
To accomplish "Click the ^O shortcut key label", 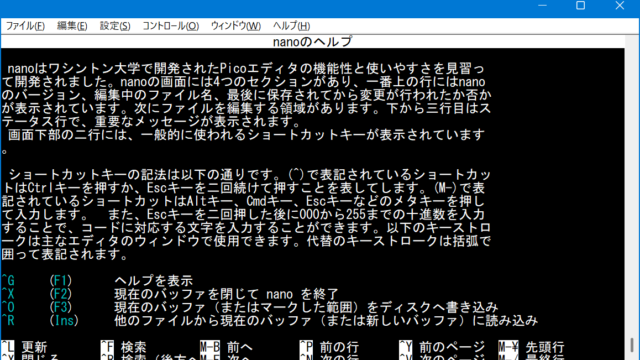I will click(x=8, y=307).
